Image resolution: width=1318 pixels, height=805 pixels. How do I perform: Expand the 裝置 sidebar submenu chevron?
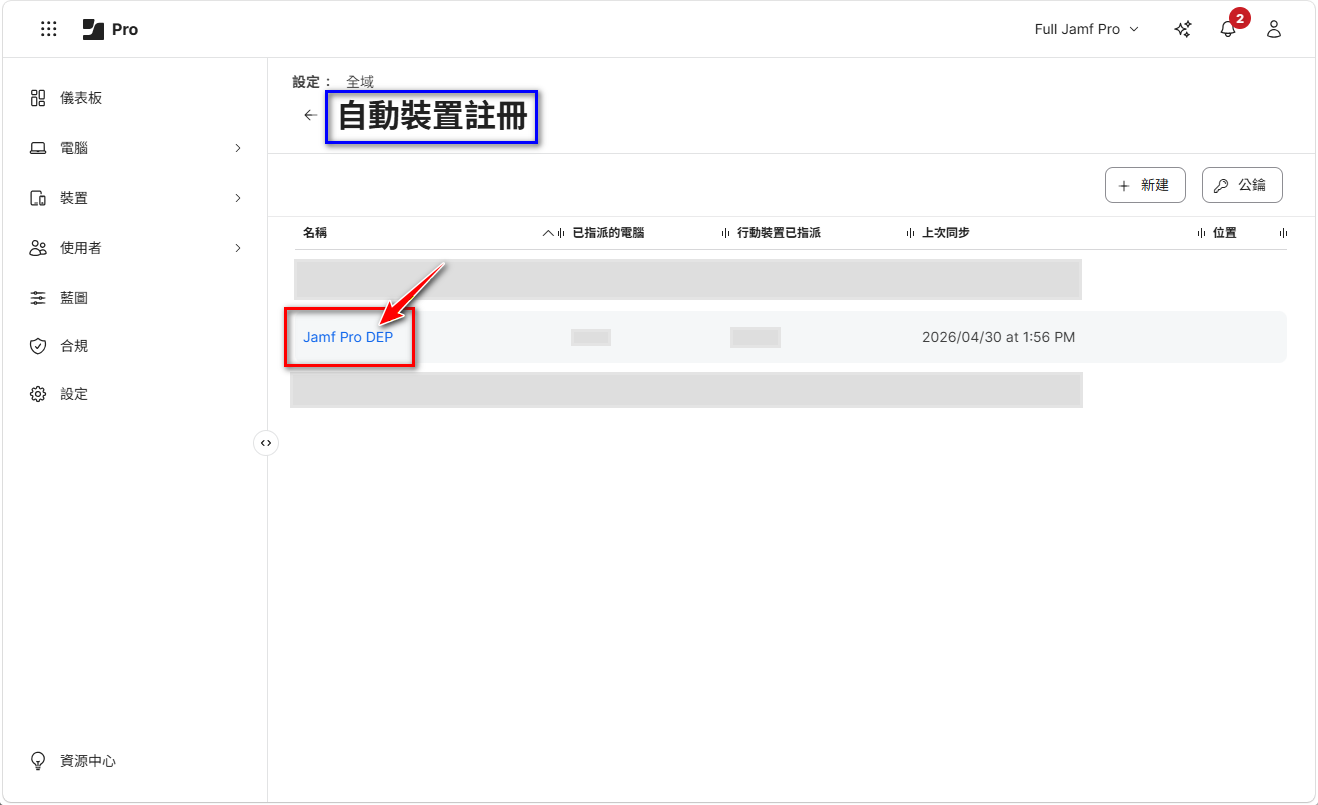(x=238, y=198)
